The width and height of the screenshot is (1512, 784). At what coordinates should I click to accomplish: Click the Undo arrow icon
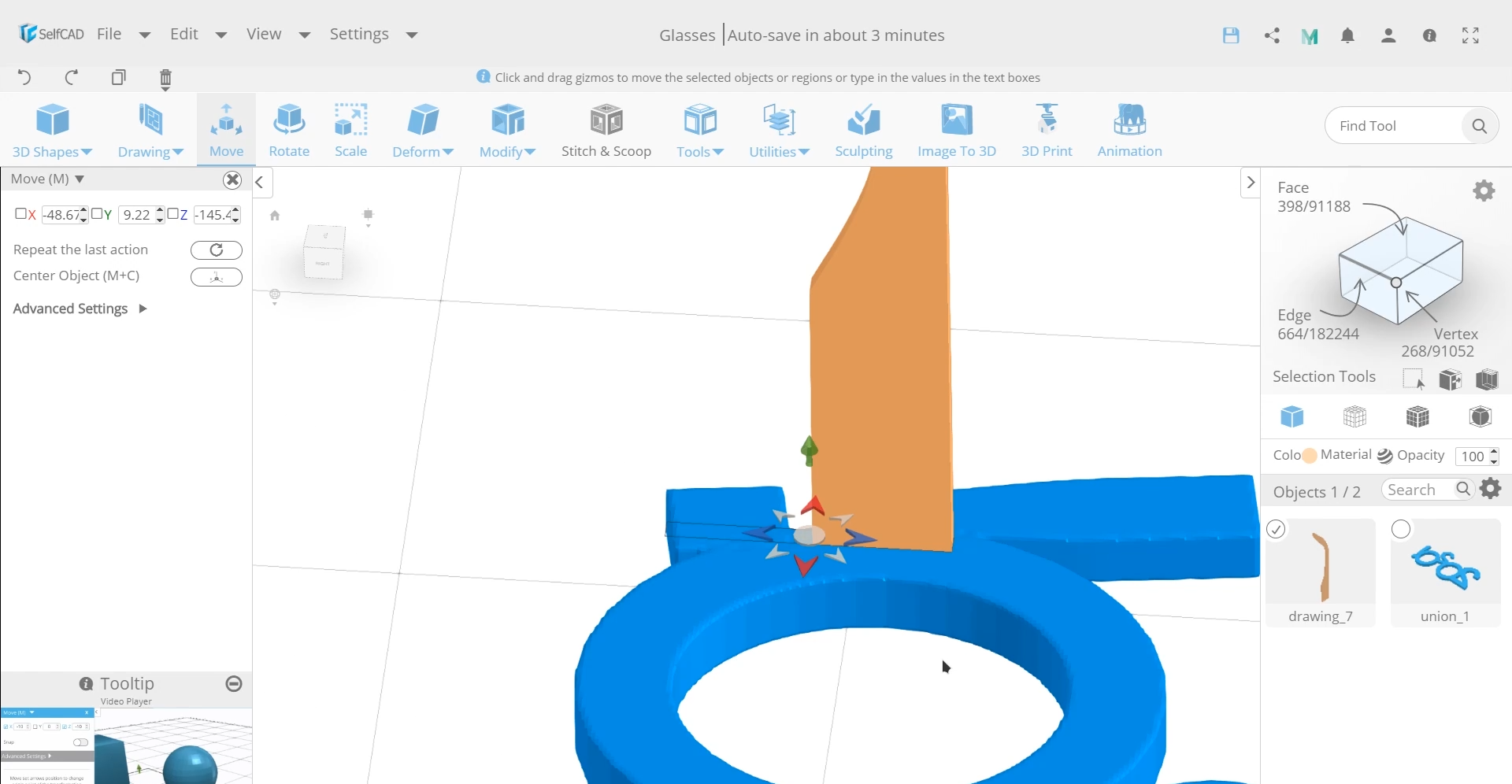tap(24, 77)
